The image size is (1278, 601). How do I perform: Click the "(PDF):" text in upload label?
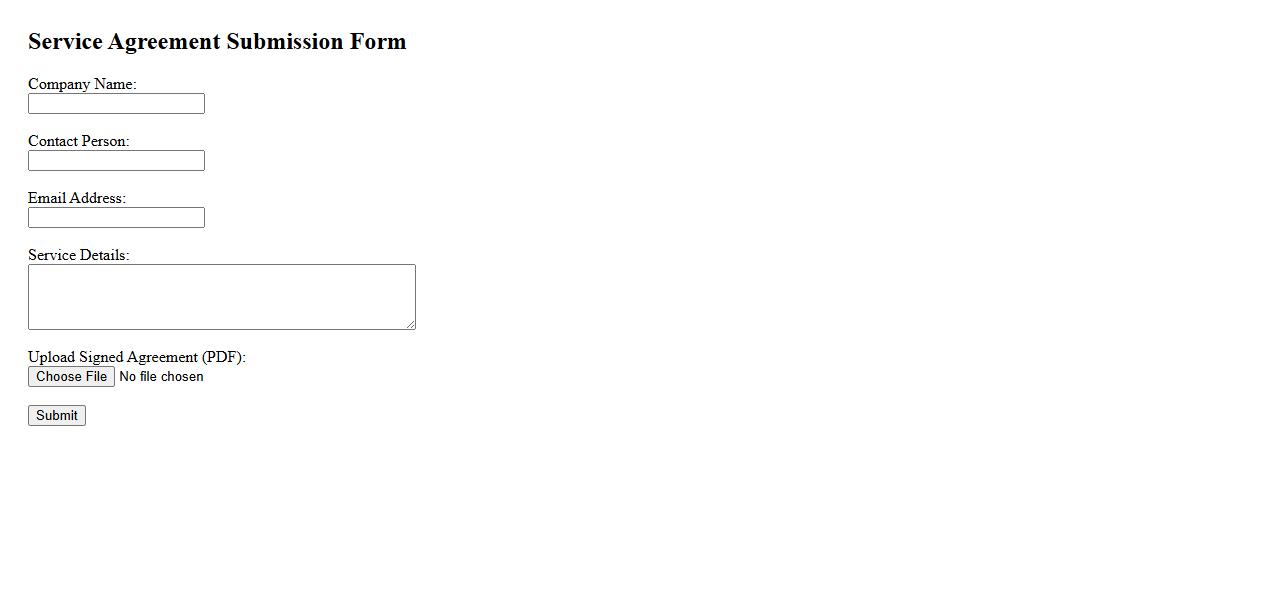click(x=223, y=357)
